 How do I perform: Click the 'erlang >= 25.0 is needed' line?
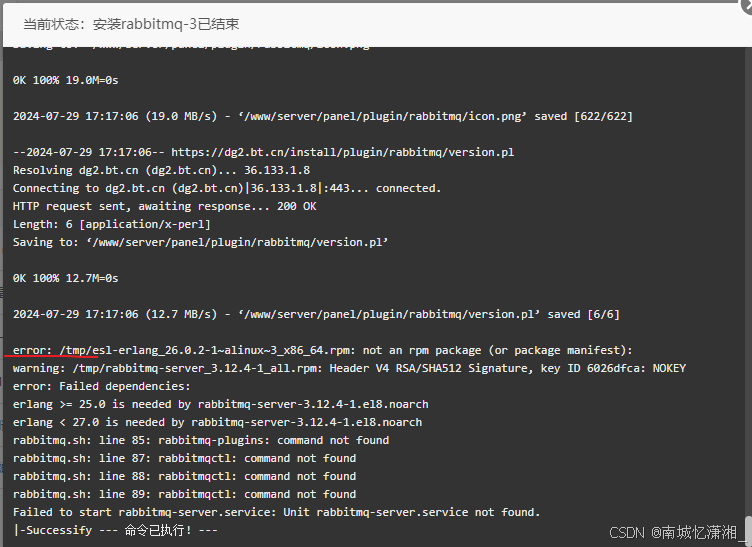pos(220,404)
